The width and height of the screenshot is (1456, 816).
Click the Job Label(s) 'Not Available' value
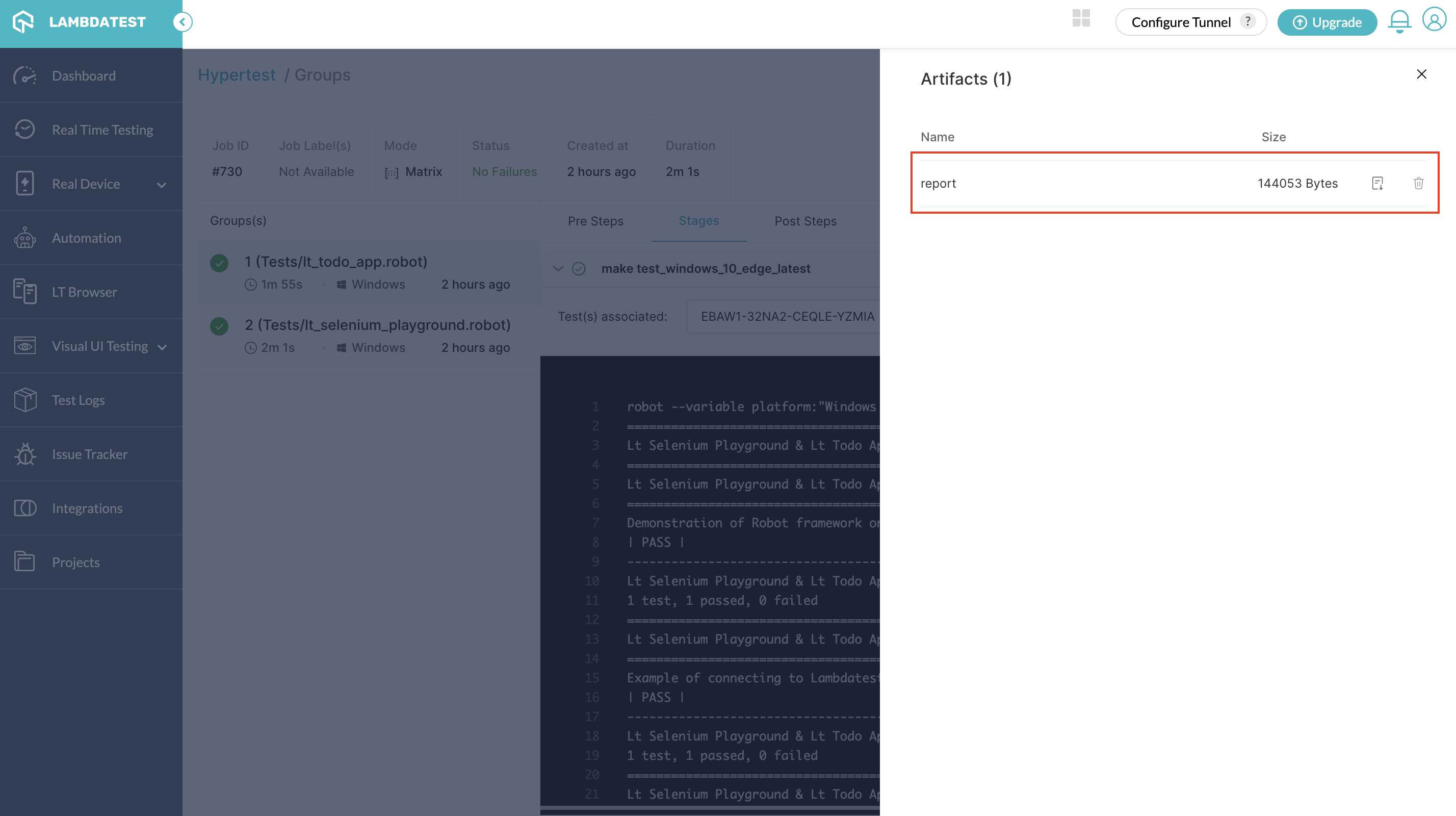tap(316, 171)
